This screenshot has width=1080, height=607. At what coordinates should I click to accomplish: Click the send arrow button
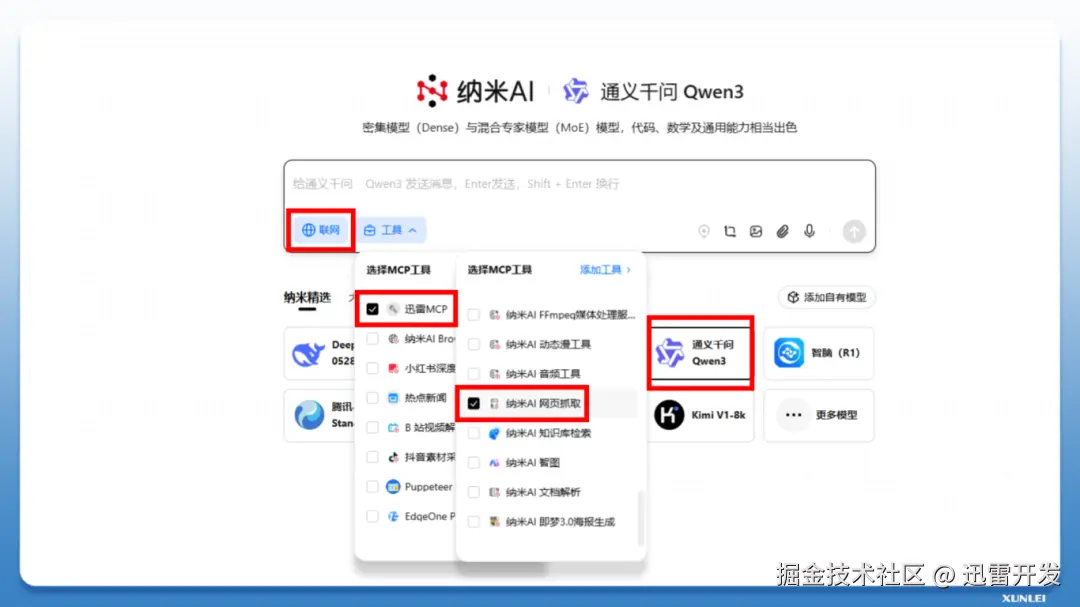(x=854, y=232)
